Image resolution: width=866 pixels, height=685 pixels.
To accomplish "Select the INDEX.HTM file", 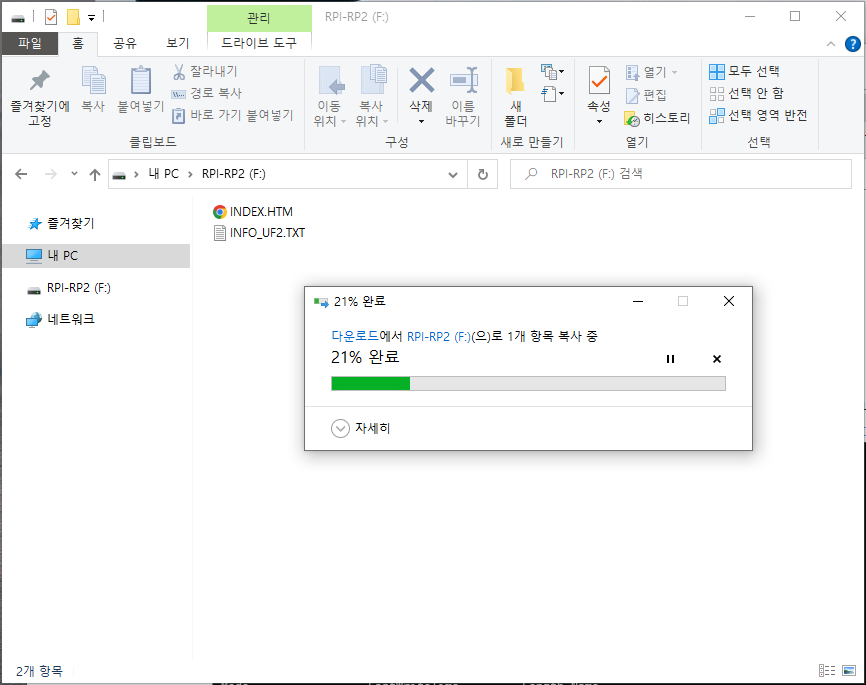I will [253, 212].
